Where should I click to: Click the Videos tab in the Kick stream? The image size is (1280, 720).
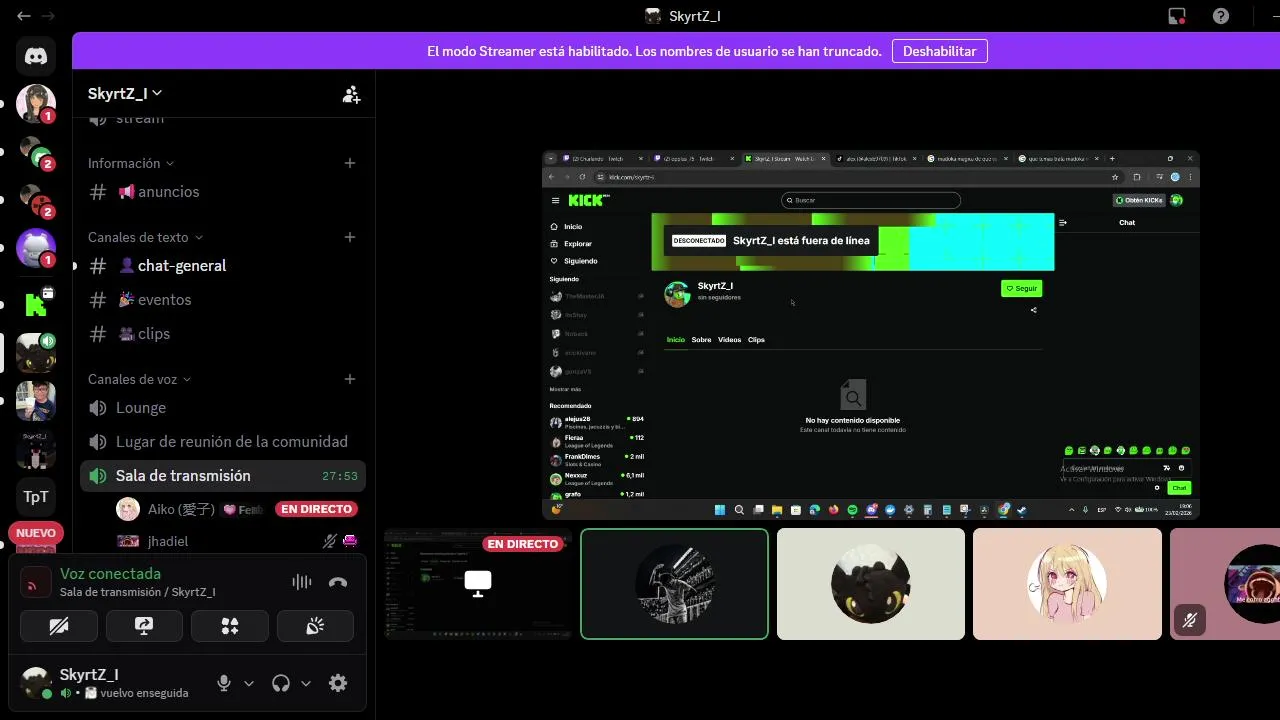pos(729,340)
